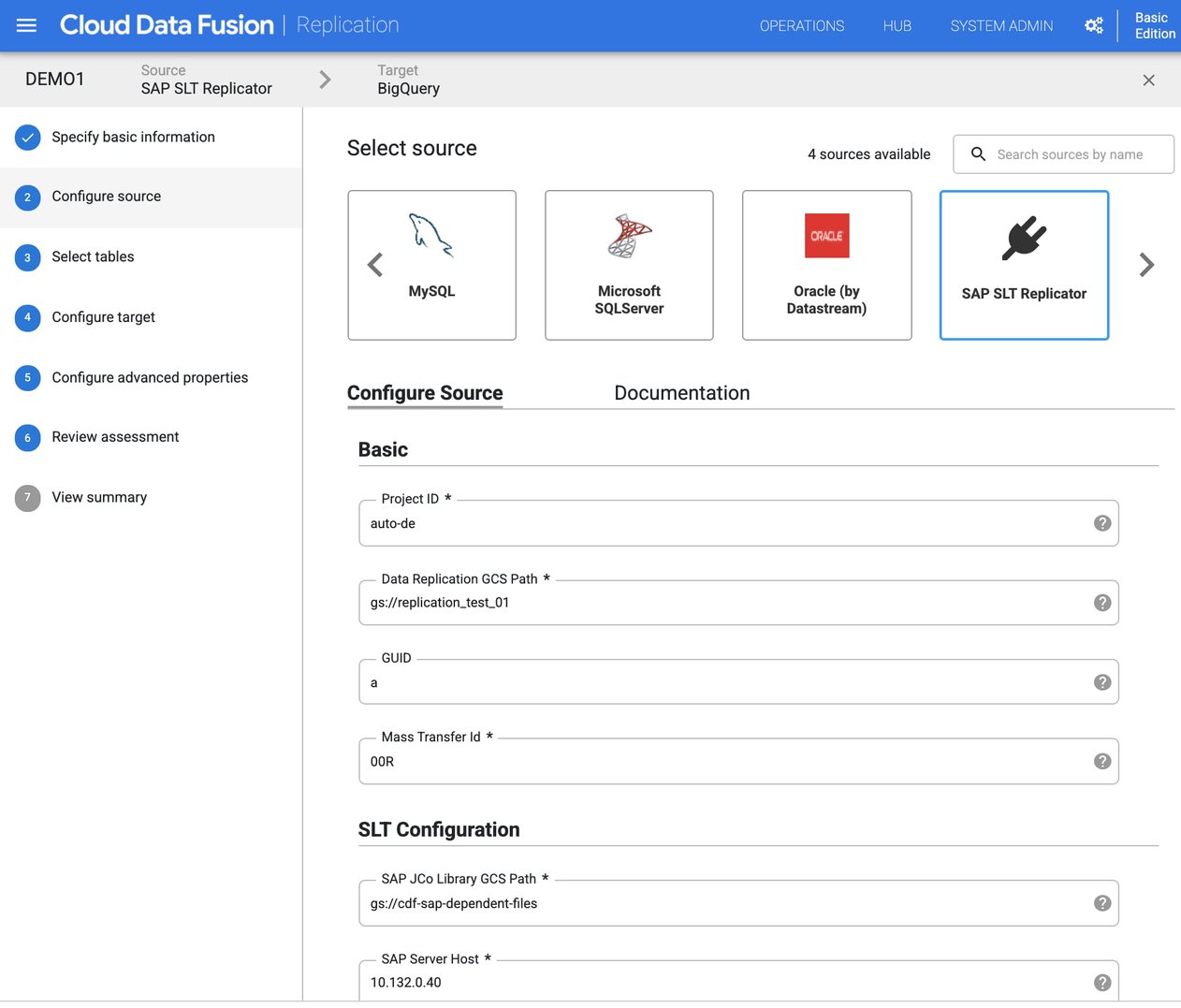The image size is (1181, 1008).
Task: Click the previous sources chevron arrow
Action: pos(374,265)
